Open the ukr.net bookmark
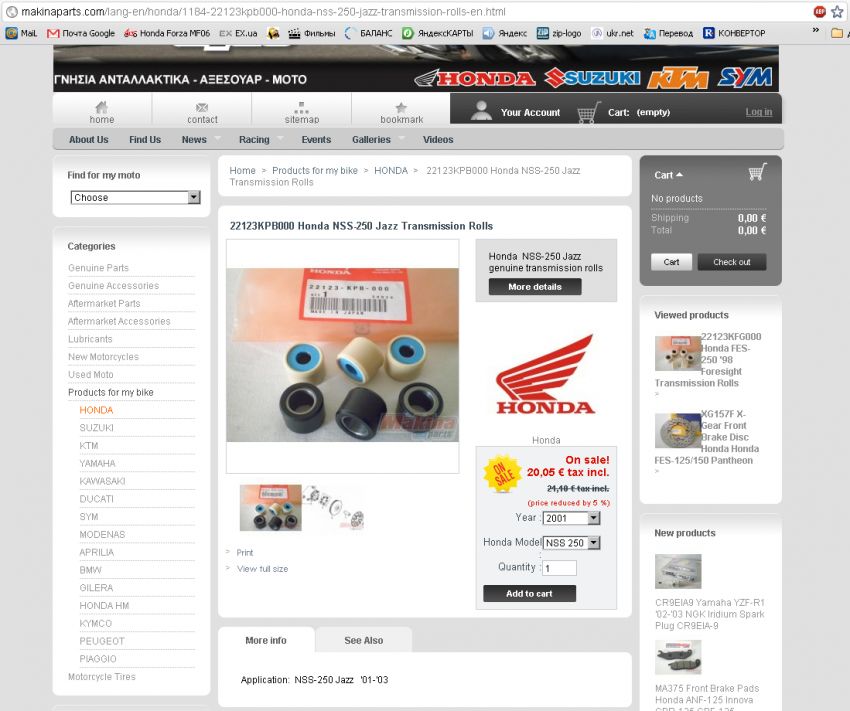 tap(612, 33)
